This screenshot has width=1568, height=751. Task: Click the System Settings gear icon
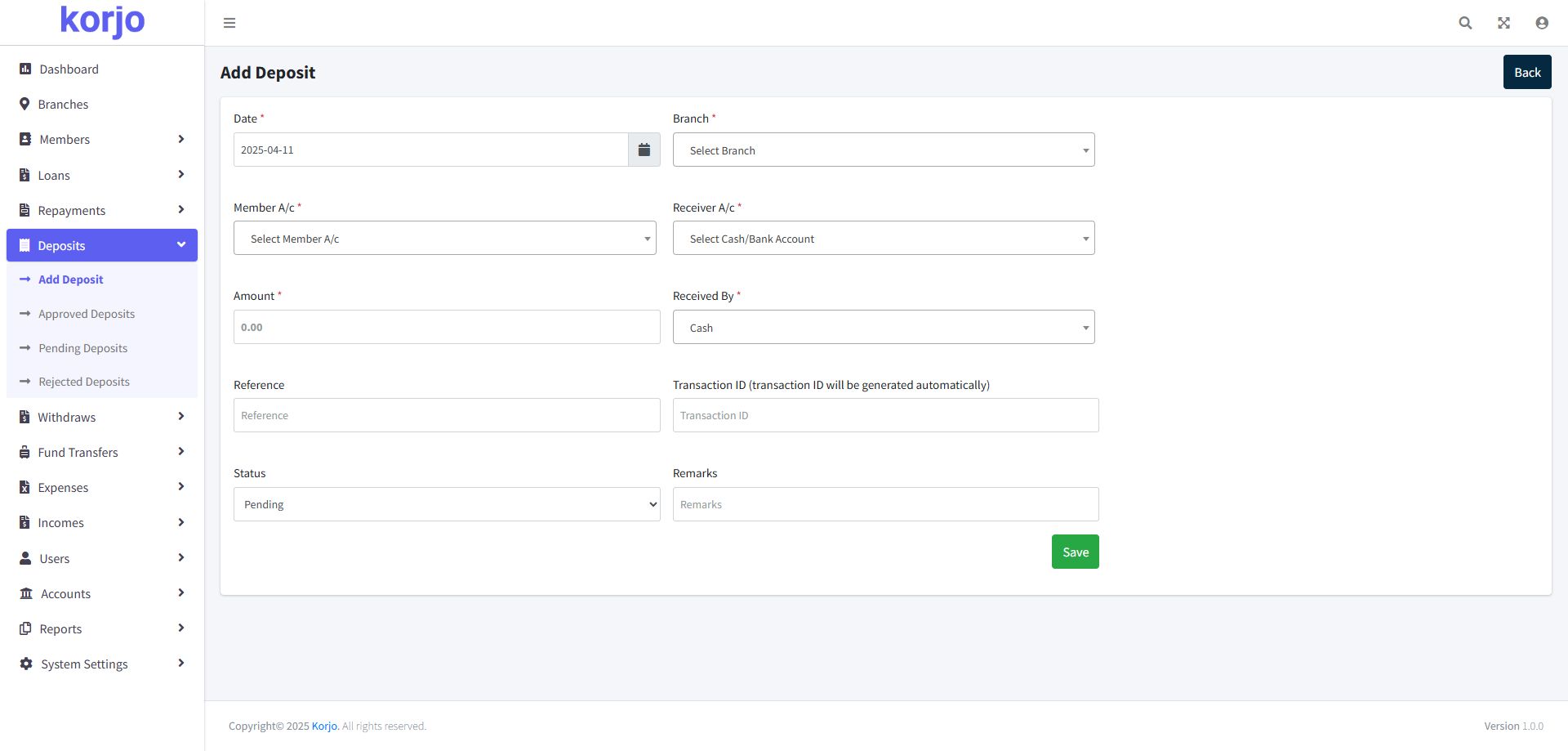click(26, 664)
